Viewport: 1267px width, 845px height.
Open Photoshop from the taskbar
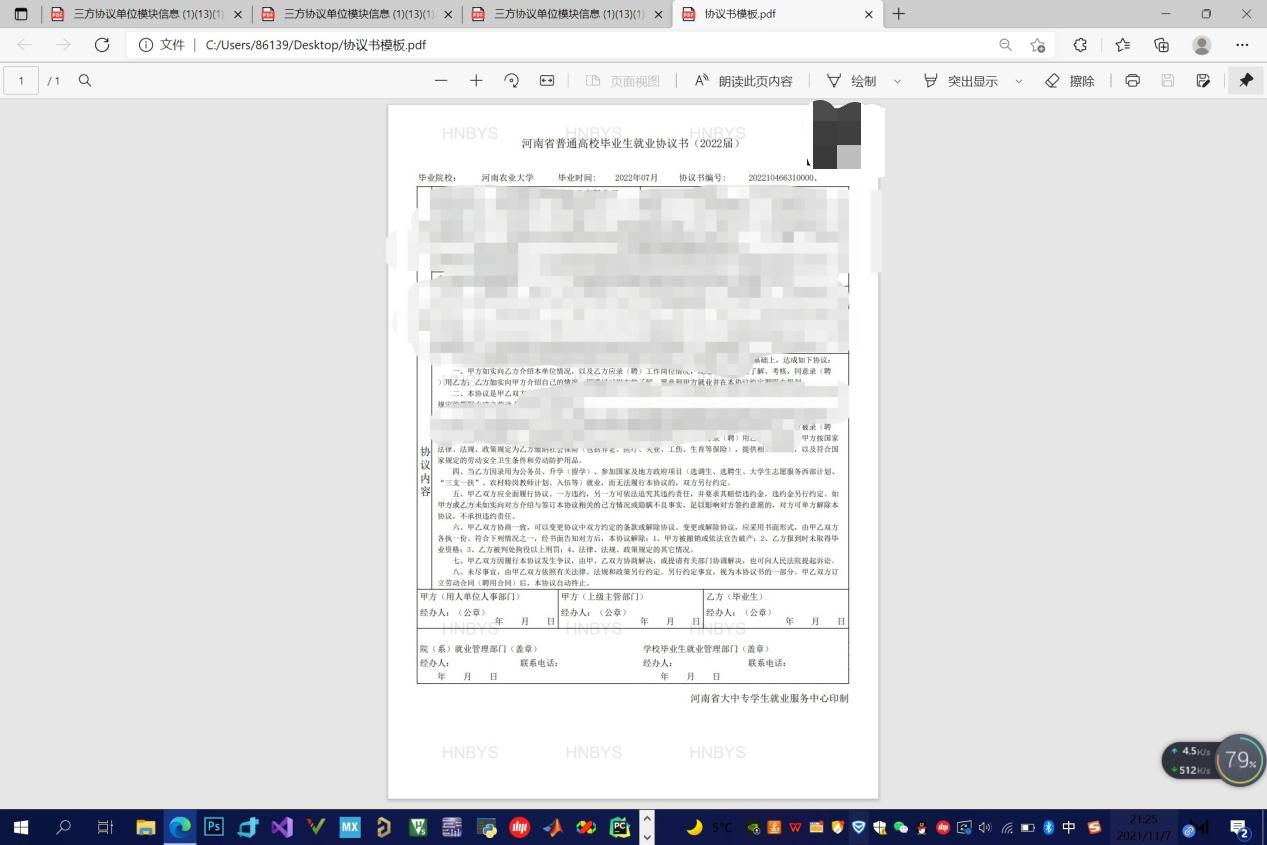coord(214,827)
